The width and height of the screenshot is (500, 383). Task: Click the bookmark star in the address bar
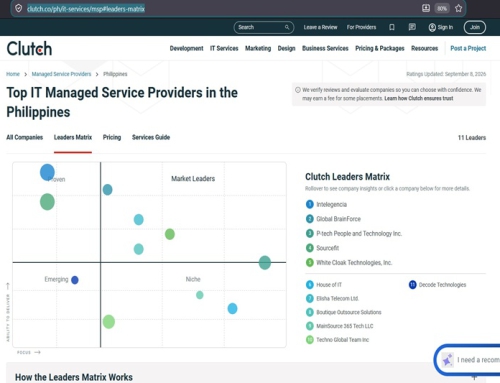459,8
